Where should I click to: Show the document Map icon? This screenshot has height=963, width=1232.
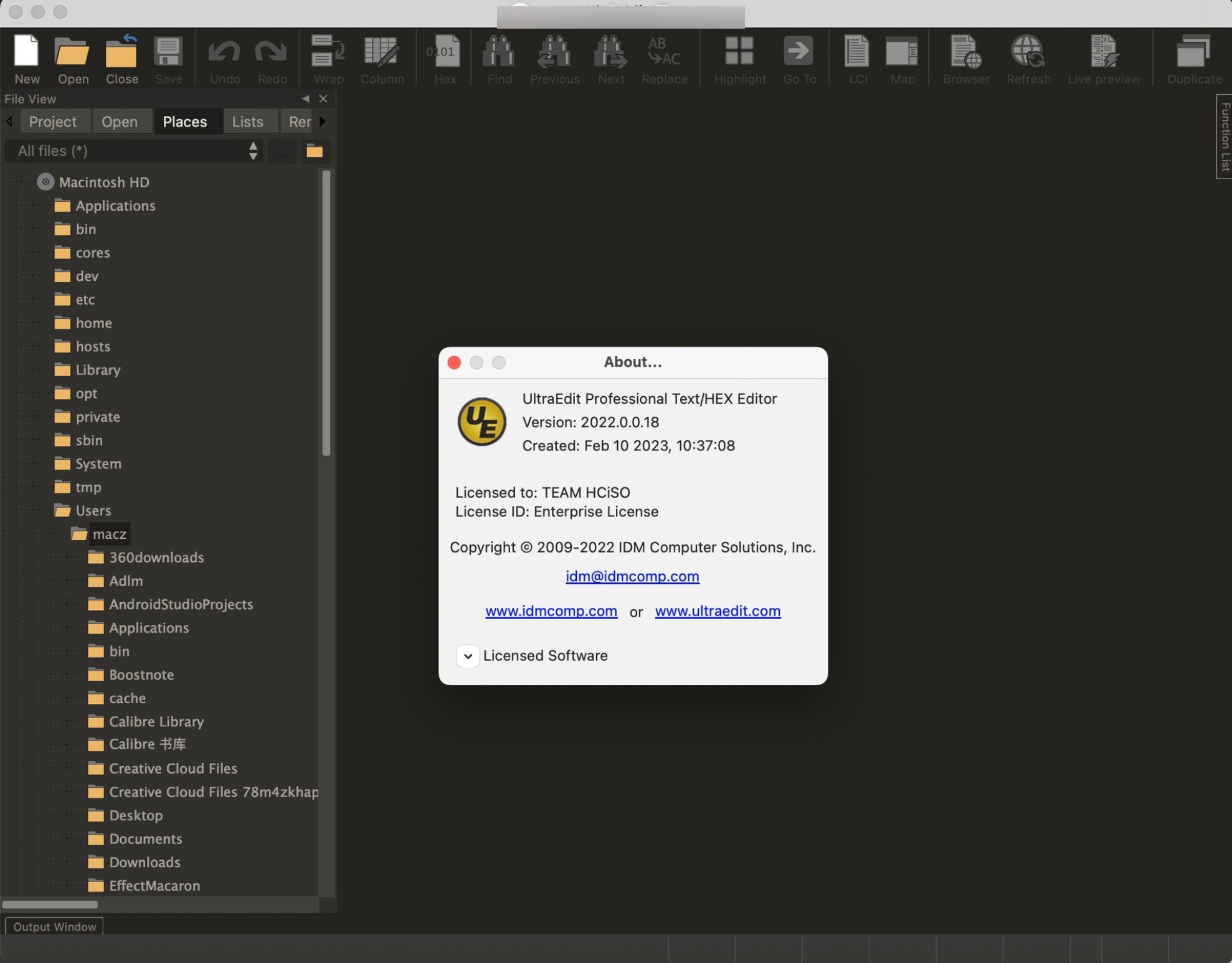click(902, 59)
